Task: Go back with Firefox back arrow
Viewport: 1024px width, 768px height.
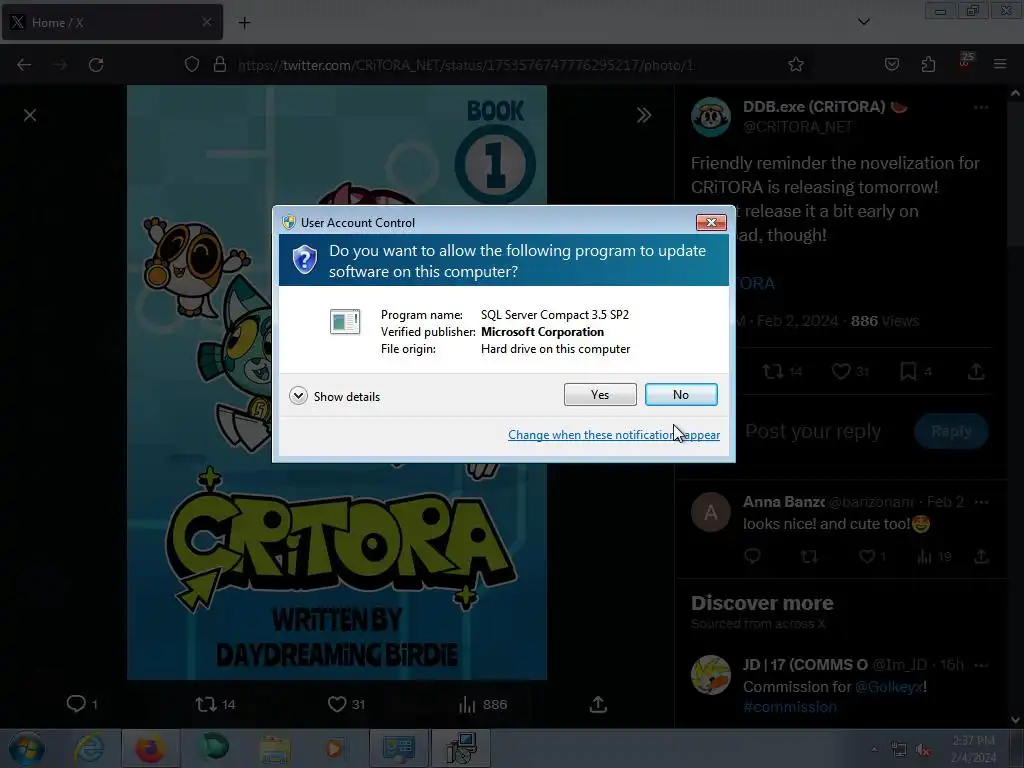Action: pos(24,65)
